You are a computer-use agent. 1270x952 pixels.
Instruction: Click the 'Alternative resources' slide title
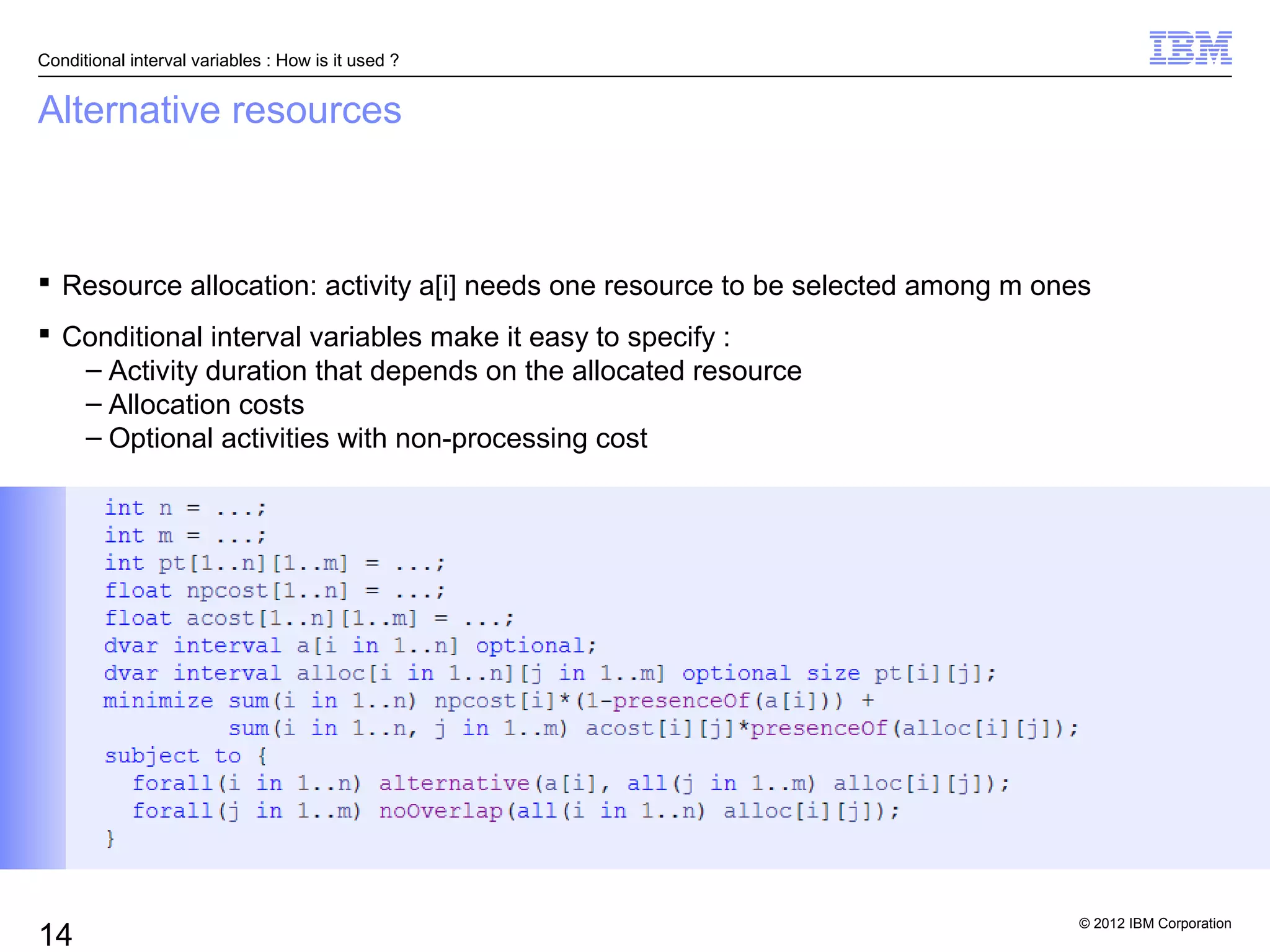click(x=220, y=110)
